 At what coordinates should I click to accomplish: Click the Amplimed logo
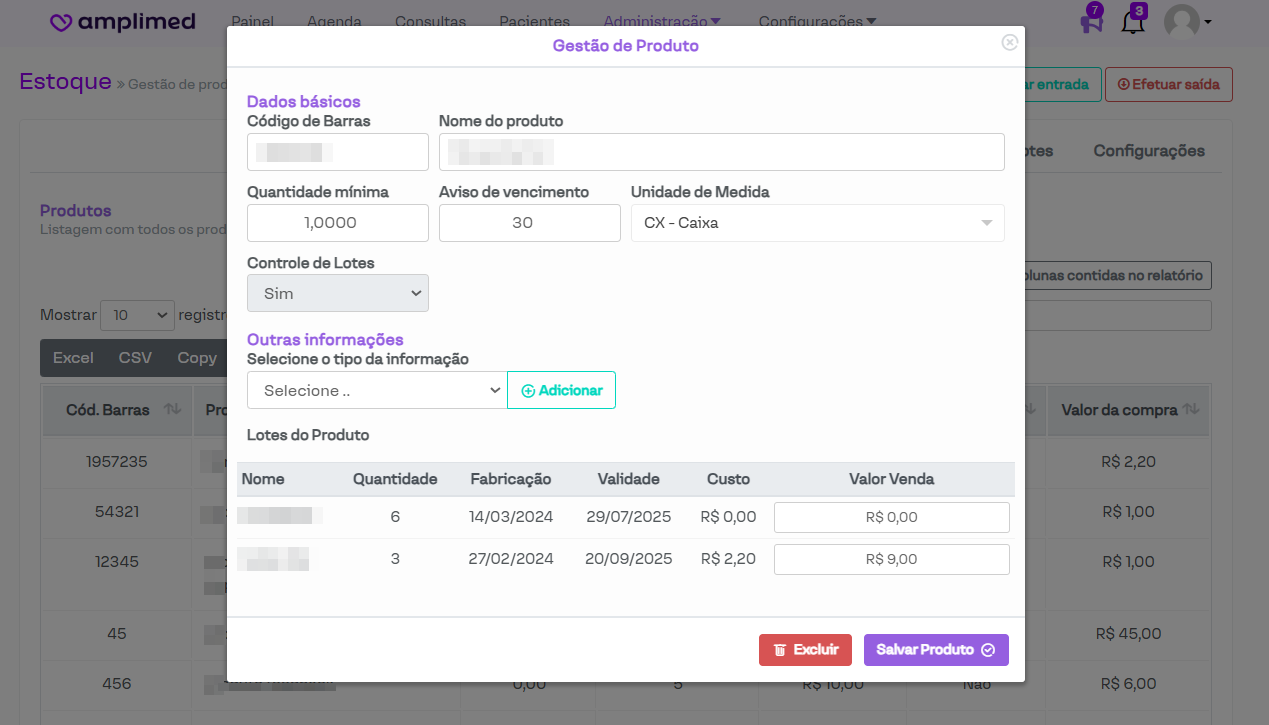click(x=123, y=22)
